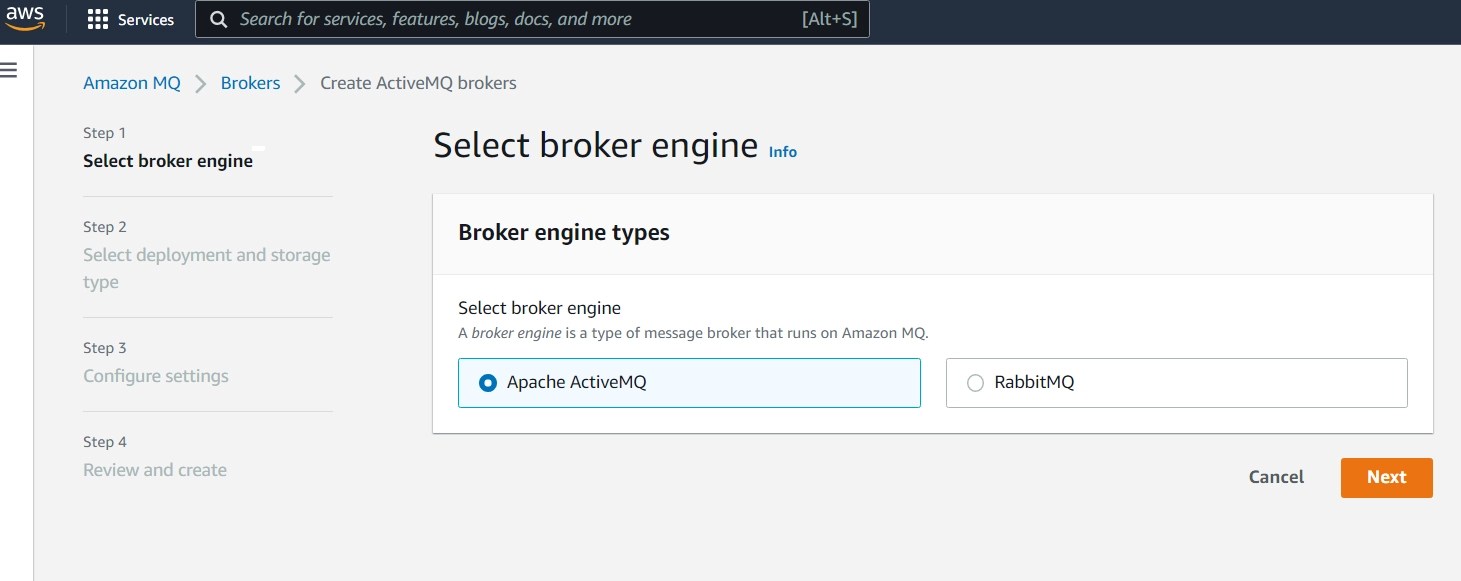1461x581 pixels.
Task: Click the Next button
Action: [1386, 477]
